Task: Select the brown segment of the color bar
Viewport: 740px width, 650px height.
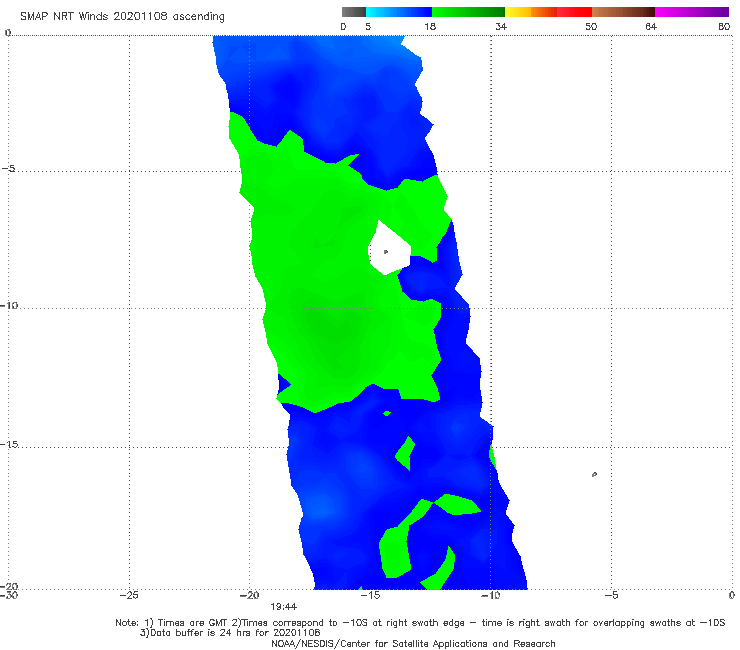Action: [623, 12]
